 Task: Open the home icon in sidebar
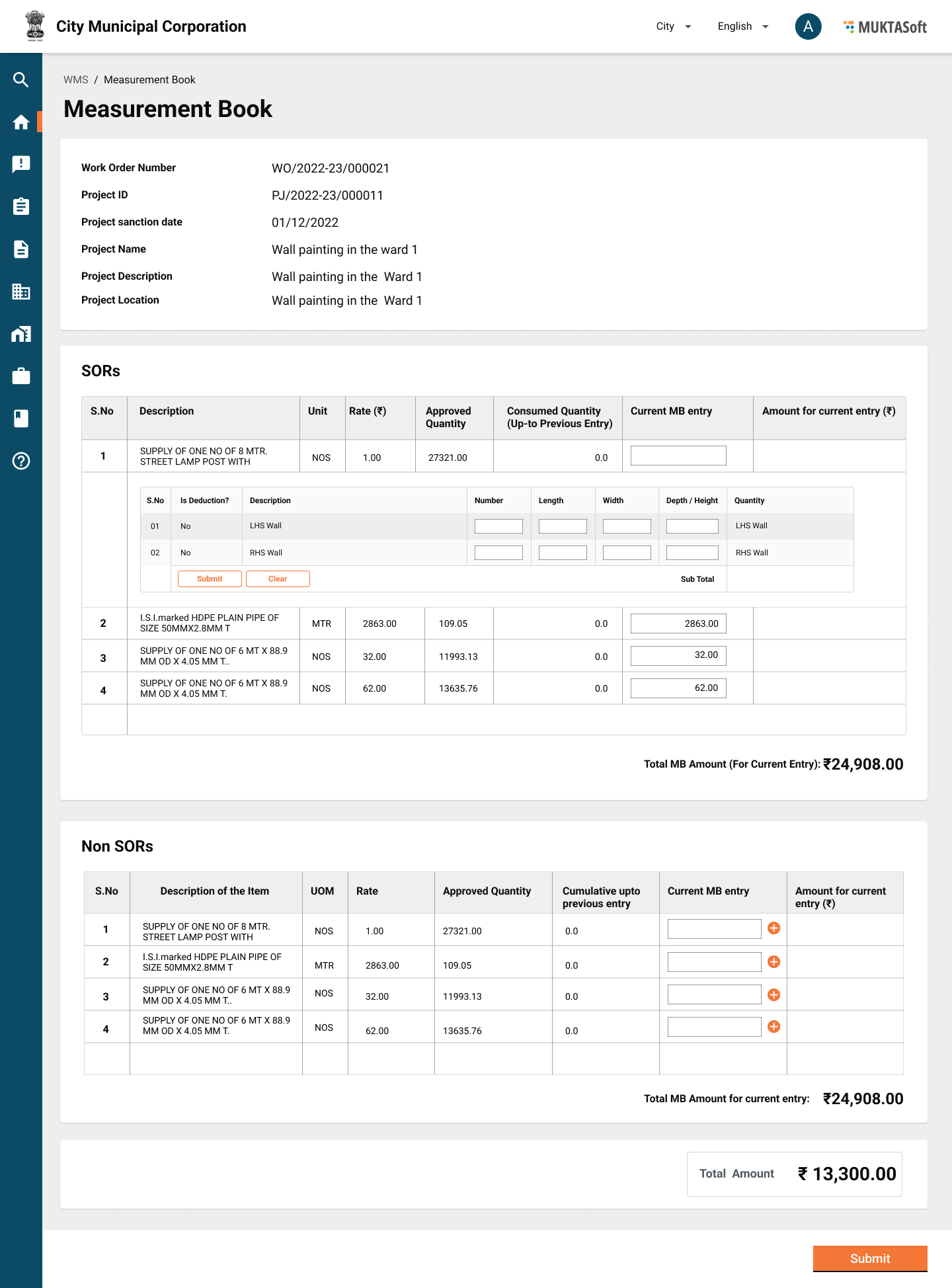(21, 122)
